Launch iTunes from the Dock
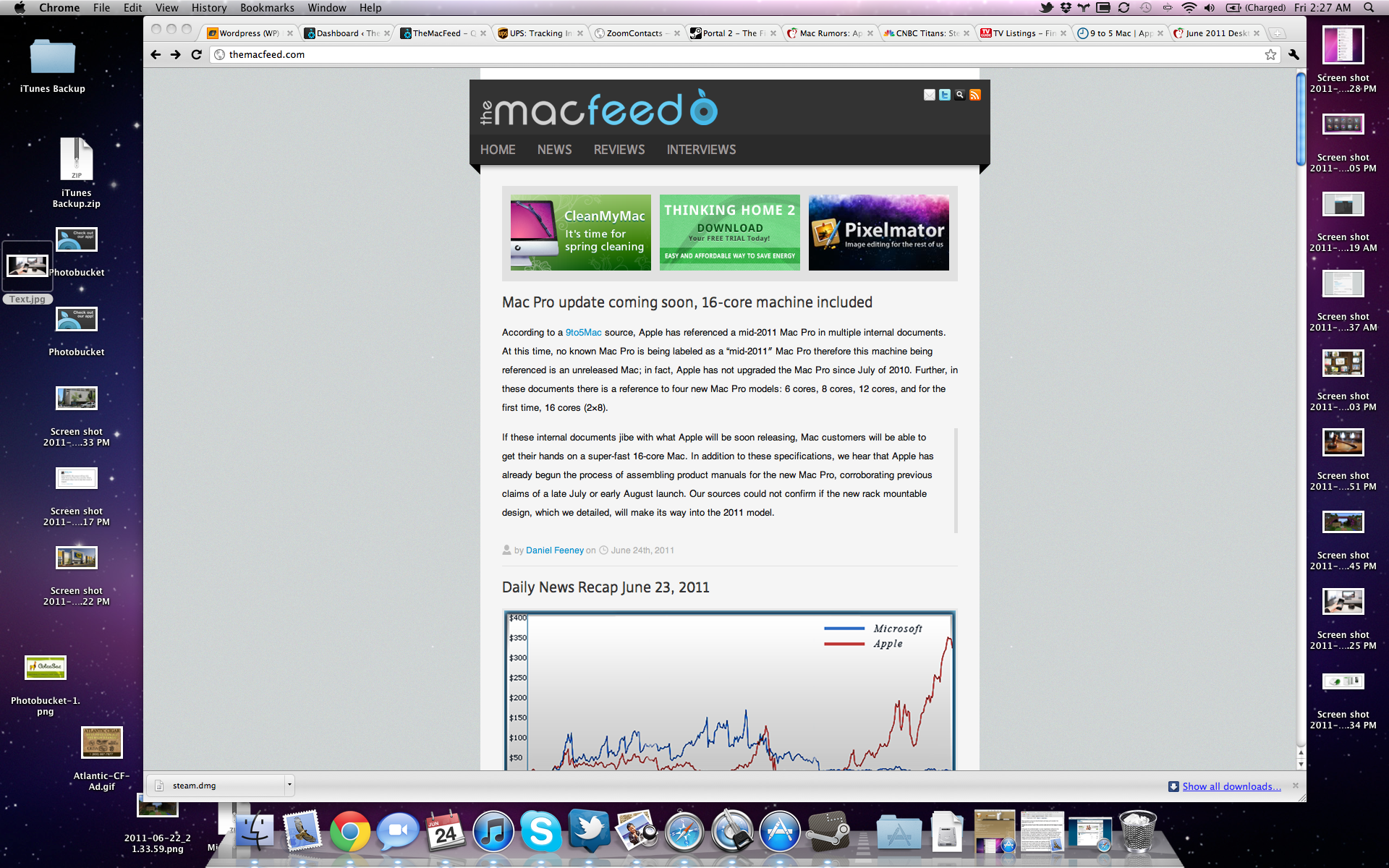The height and width of the screenshot is (868, 1389). coord(493,832)
